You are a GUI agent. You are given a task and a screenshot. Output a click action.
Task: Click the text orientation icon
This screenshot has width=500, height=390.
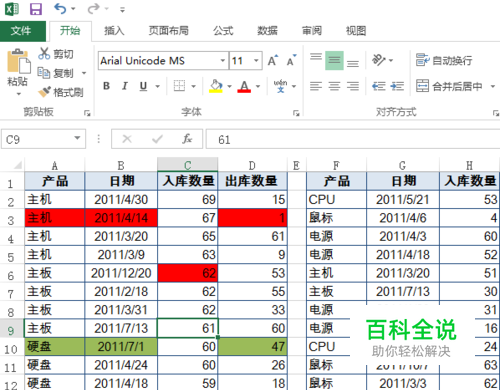pyautogui.click(x=379, y=60)
